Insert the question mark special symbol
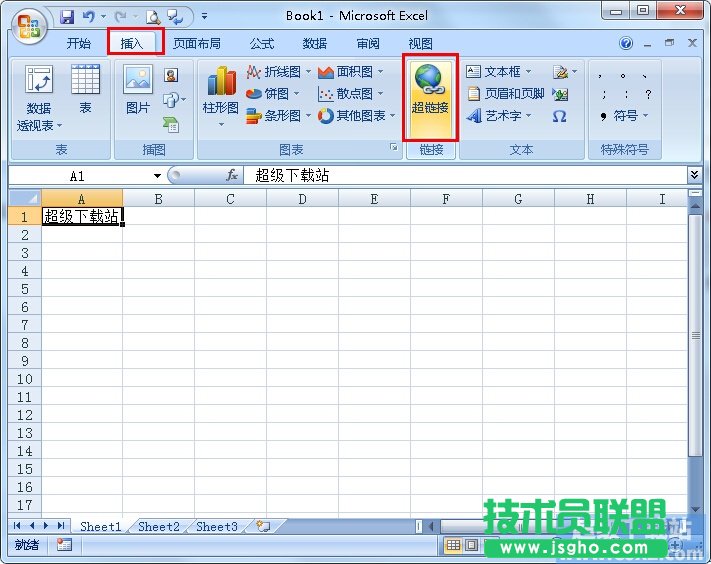Viewport: 711px width, 564px height. click(x=648, y=94)
